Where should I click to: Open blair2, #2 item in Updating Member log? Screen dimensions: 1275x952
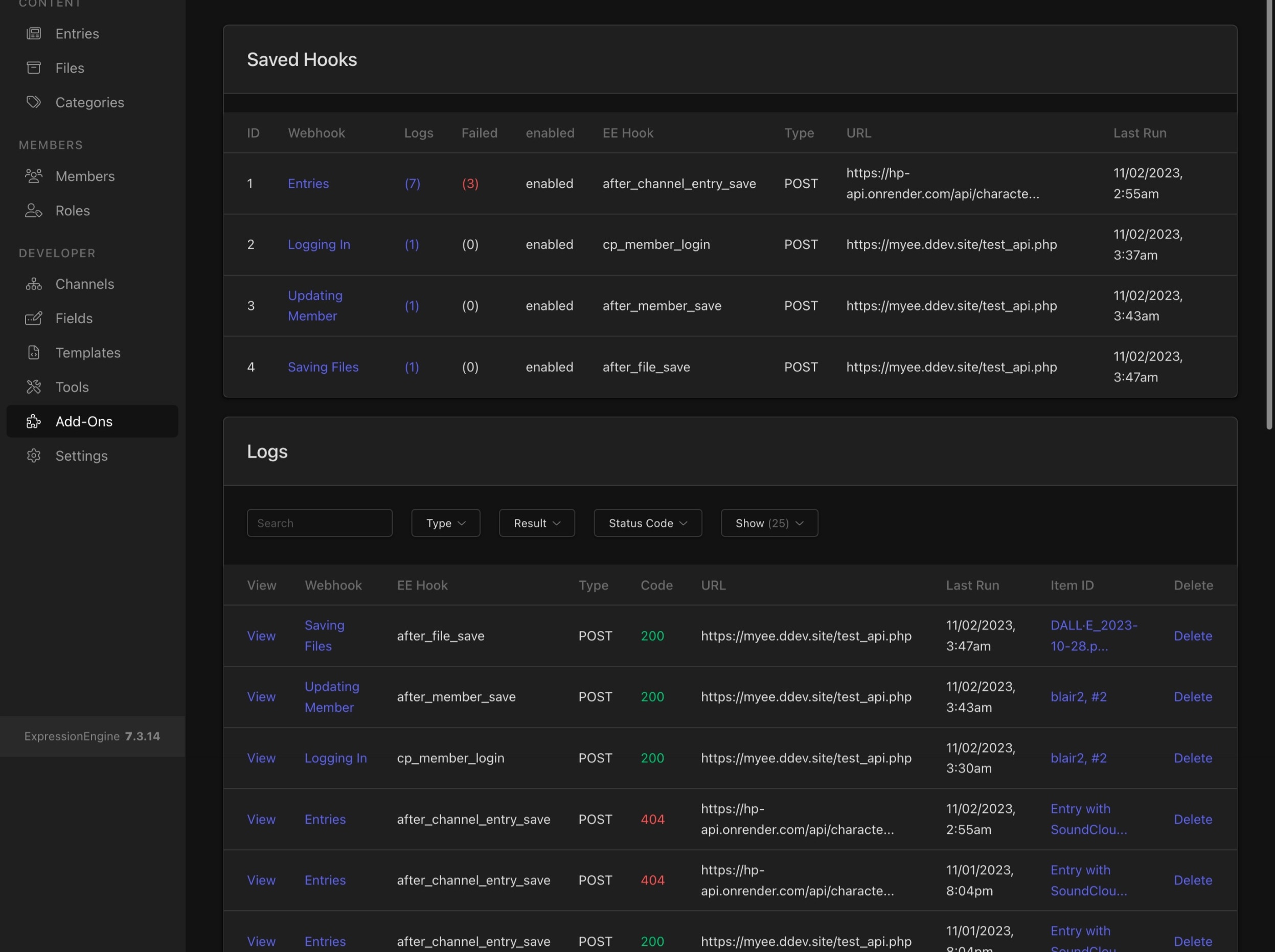[x=1079, y=697]
